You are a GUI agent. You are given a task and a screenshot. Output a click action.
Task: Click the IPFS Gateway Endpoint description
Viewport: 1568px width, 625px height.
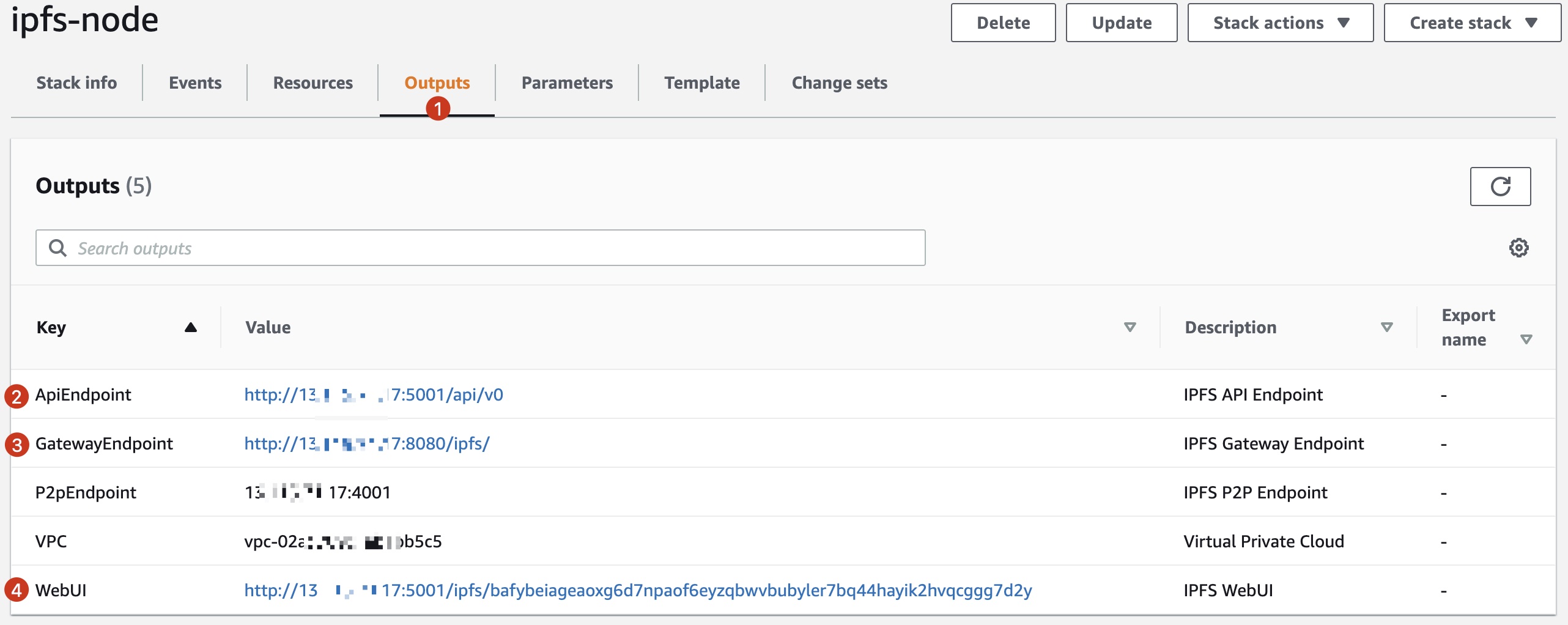pos(1274,443)
